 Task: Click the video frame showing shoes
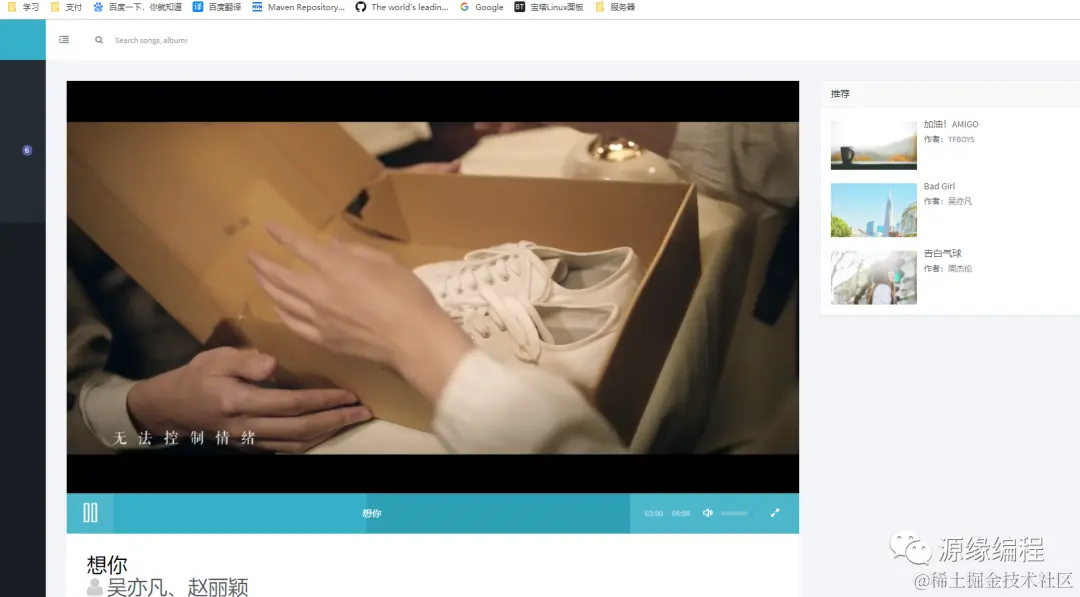pyautogui.click(x=433, y=287)
